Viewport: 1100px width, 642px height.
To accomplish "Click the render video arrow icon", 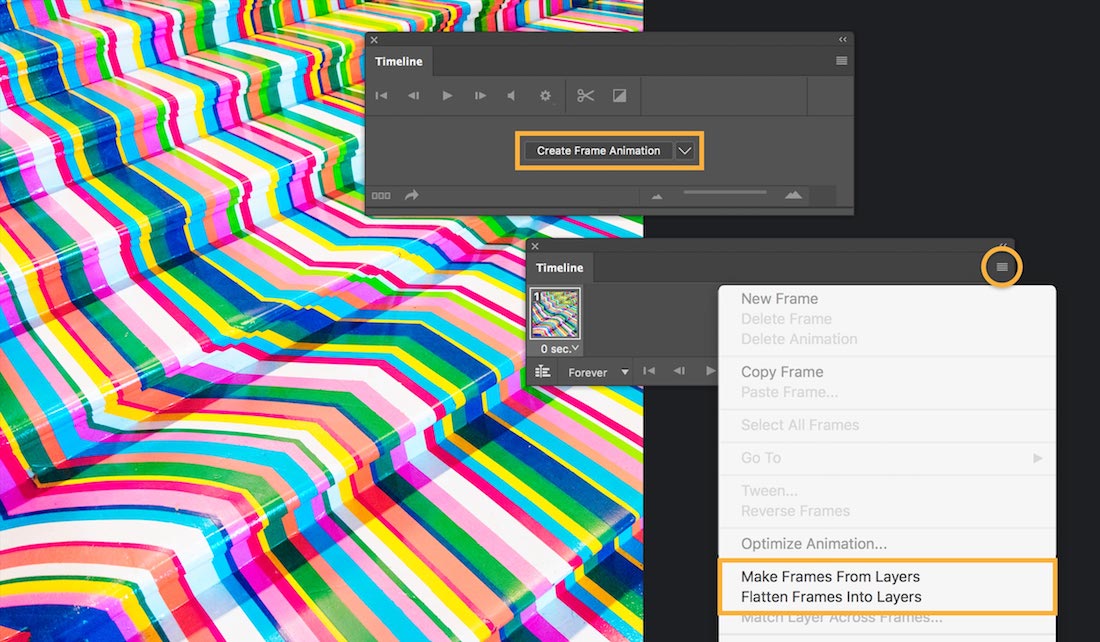I will point(412,195).
